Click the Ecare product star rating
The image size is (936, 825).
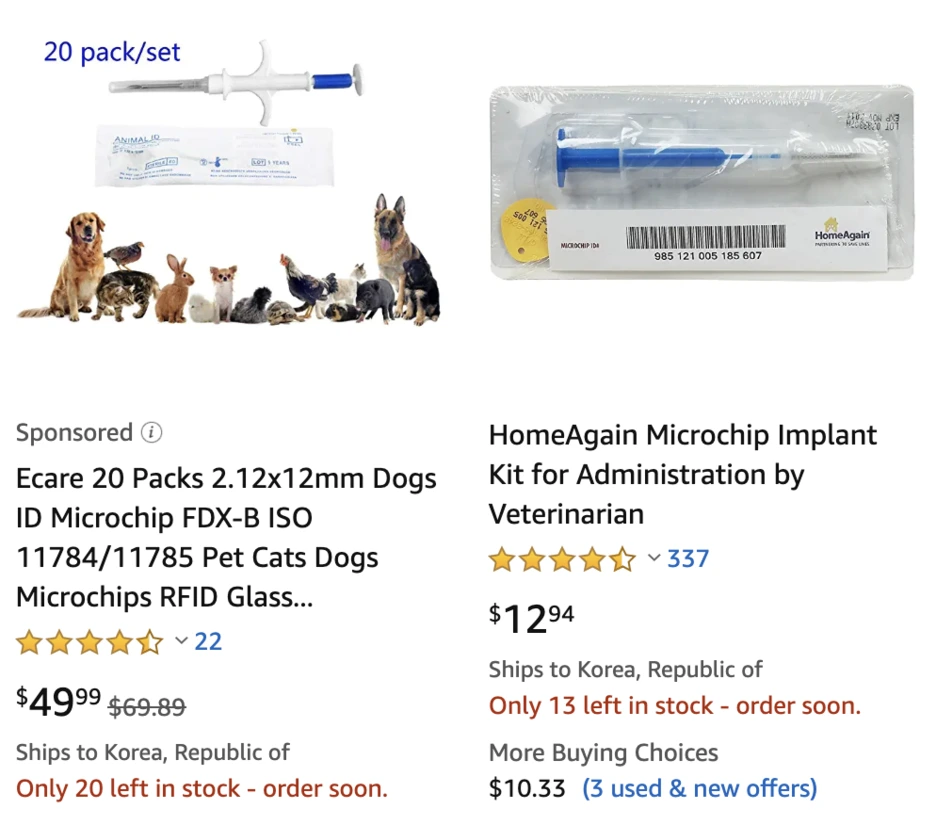pyautogui.click(x=88, y=642)
